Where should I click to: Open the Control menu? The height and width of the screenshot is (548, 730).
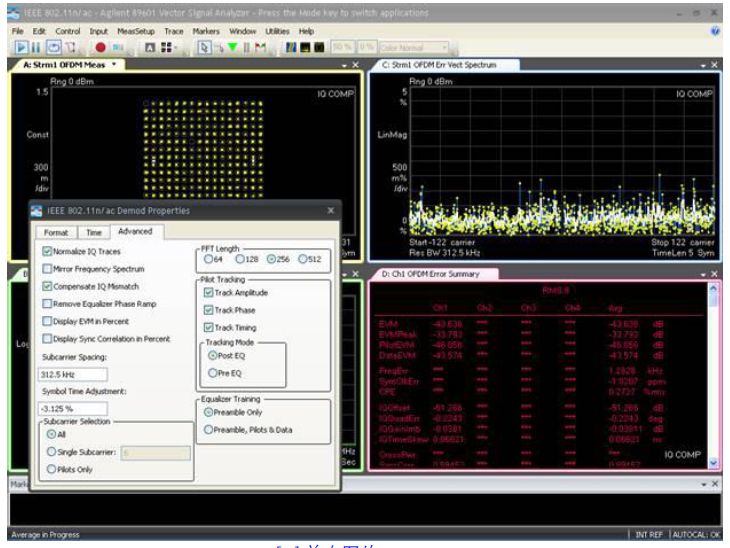pos(68,31)
